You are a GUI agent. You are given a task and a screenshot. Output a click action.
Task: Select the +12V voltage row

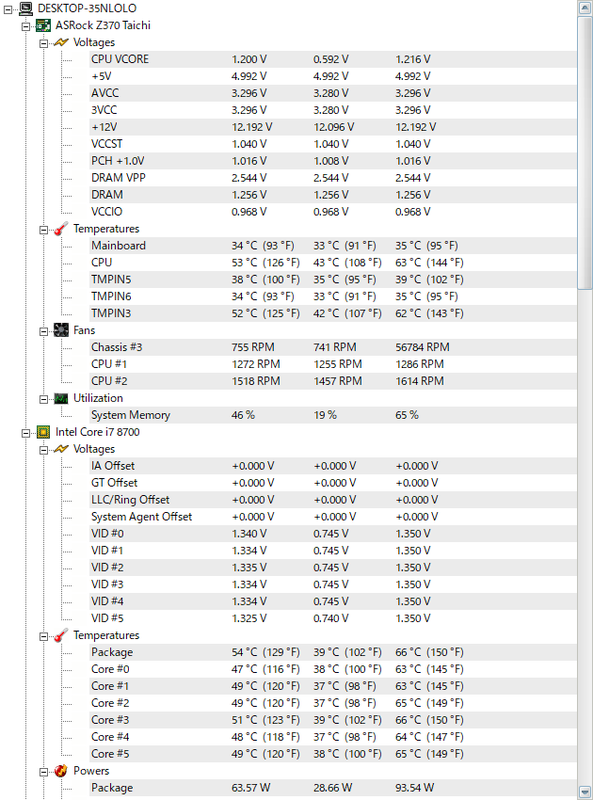click(x=333, y=127)
